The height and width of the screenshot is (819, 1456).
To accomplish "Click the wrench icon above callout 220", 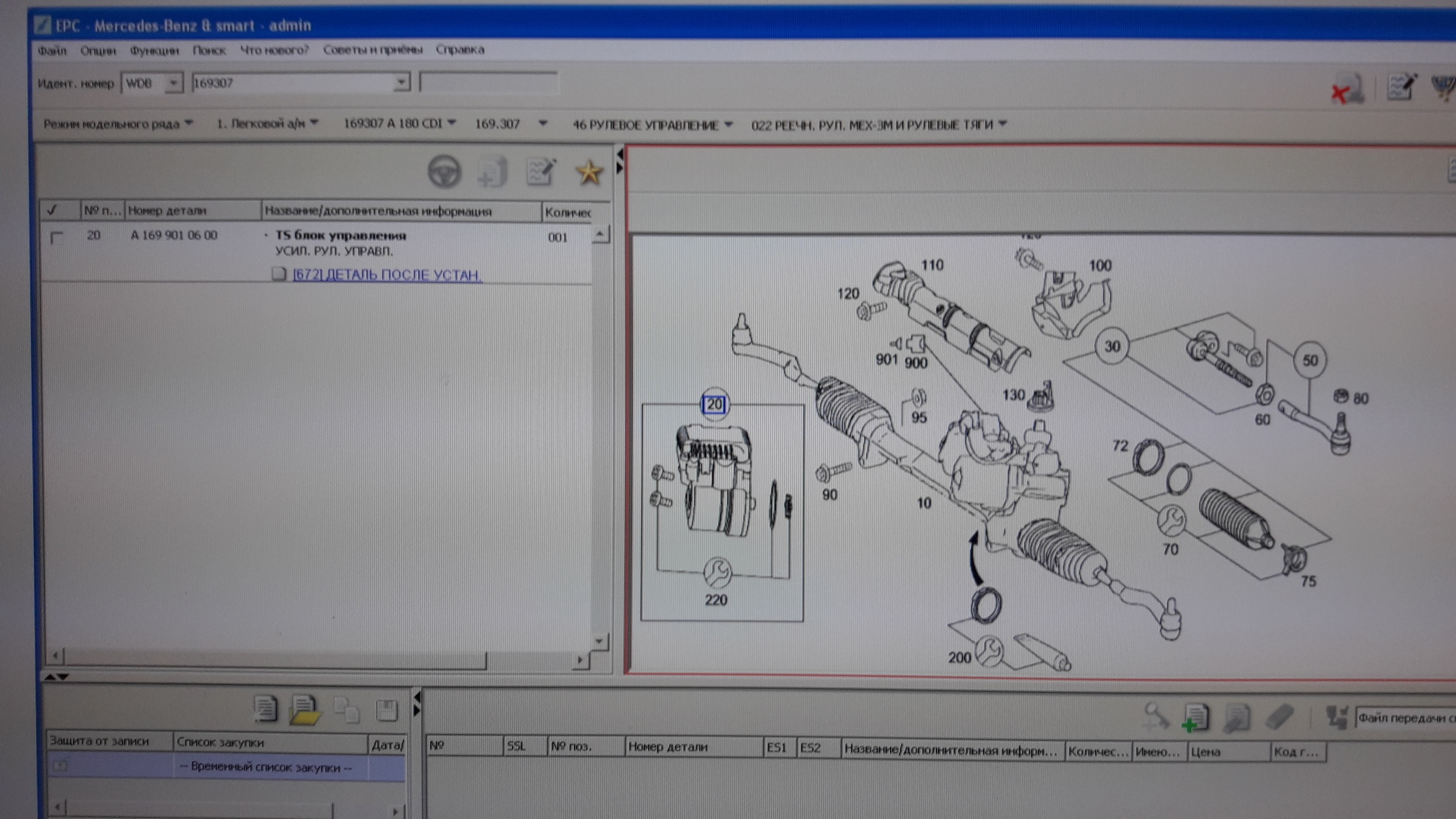I will point(717,571).
